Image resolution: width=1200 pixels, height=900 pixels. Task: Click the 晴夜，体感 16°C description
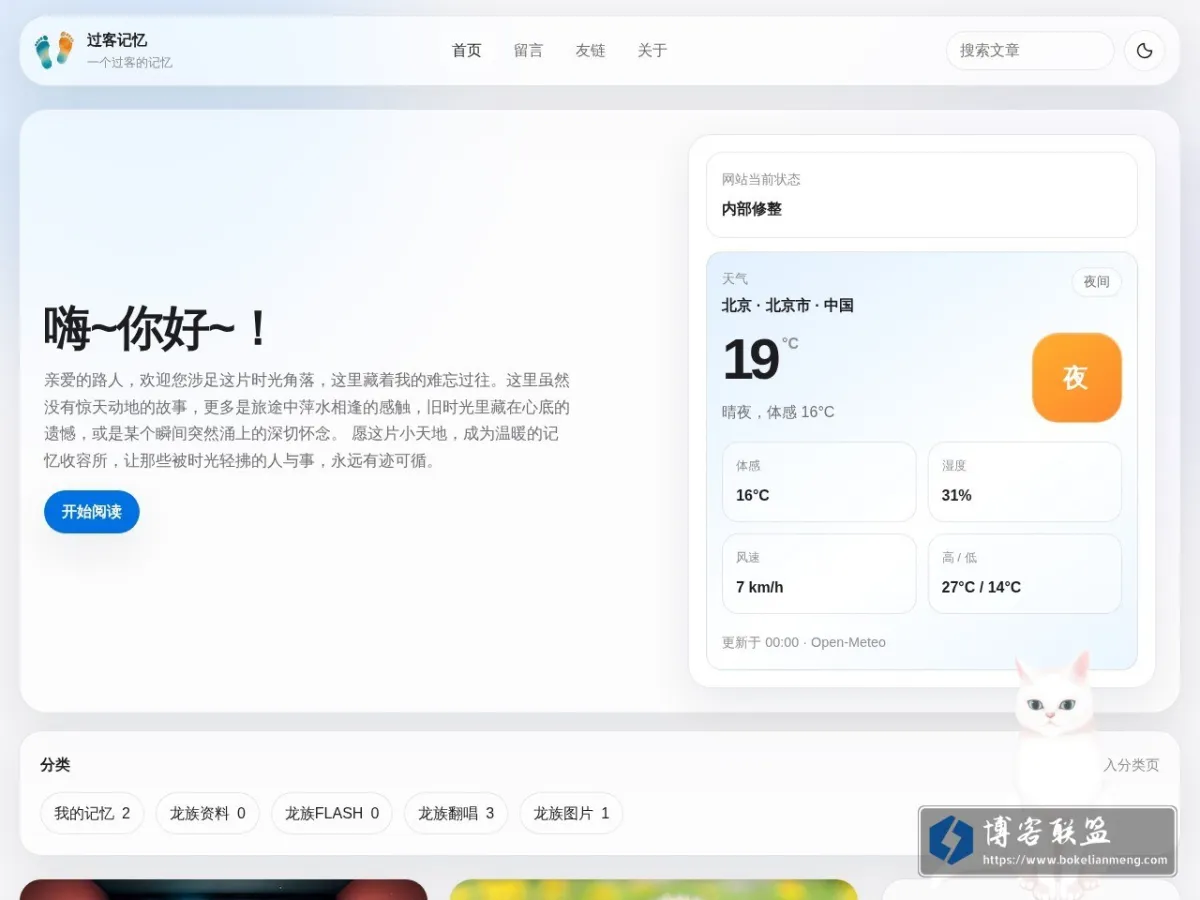[x=778, y=412]
